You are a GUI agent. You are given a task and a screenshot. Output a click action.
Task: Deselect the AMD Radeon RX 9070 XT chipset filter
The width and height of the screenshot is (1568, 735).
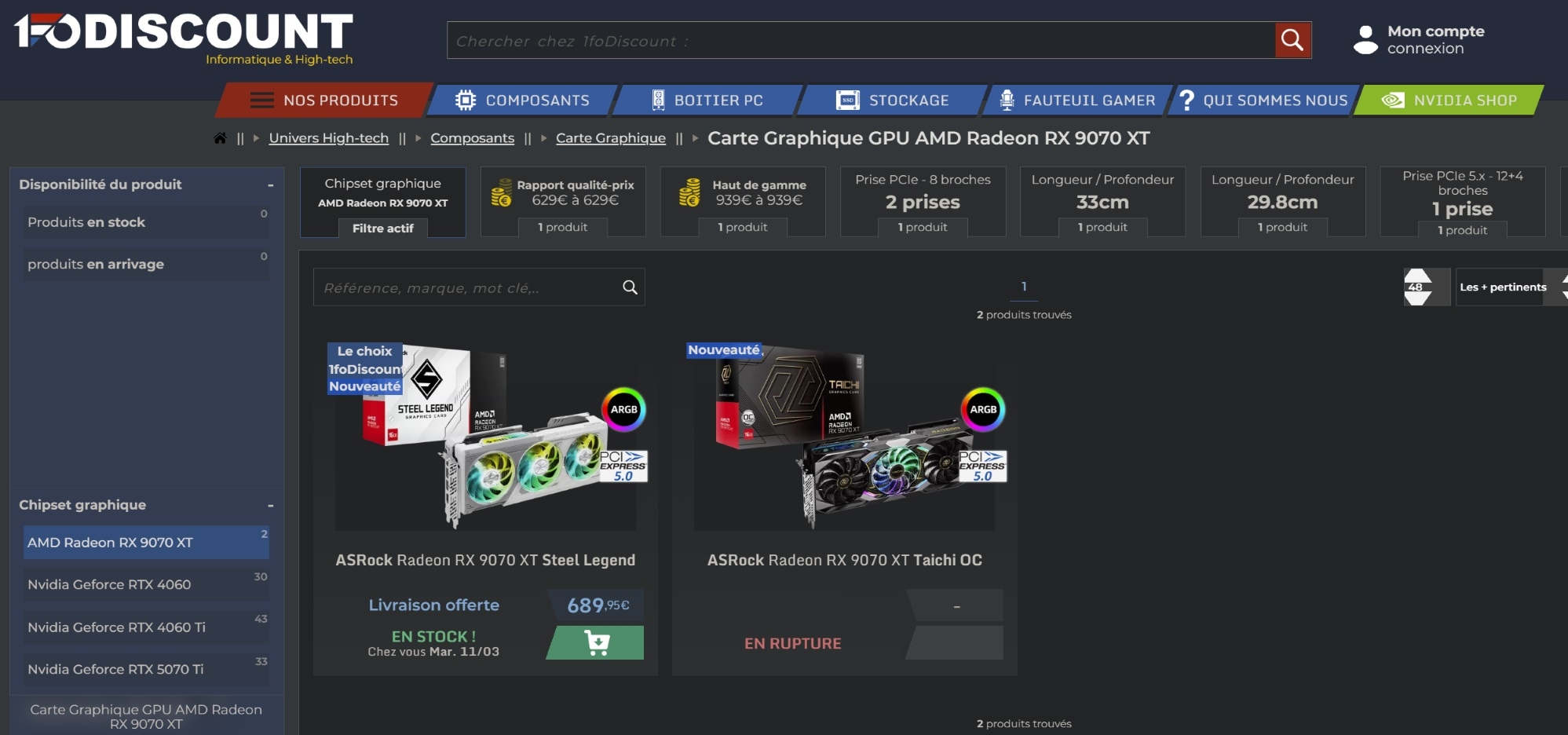(x=146, y=543)
